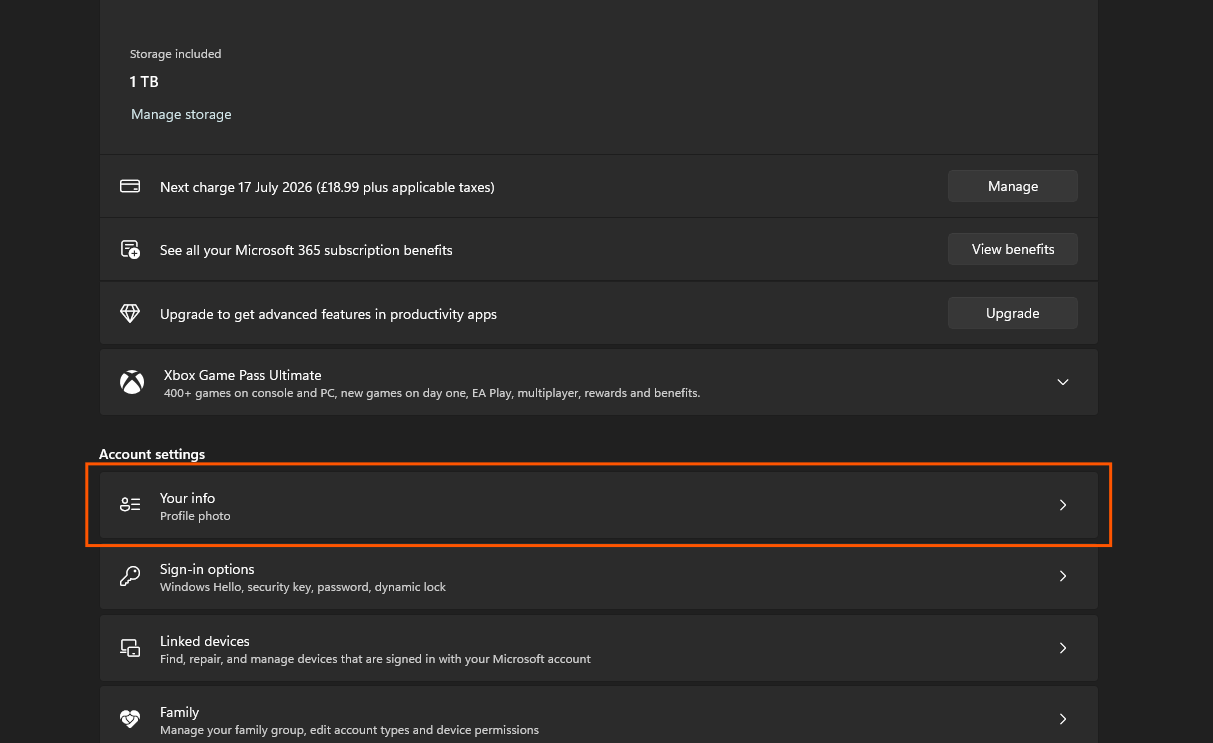1213x743 pixels.
Task: Open Your info settings
Action: [x=598, y=505]
